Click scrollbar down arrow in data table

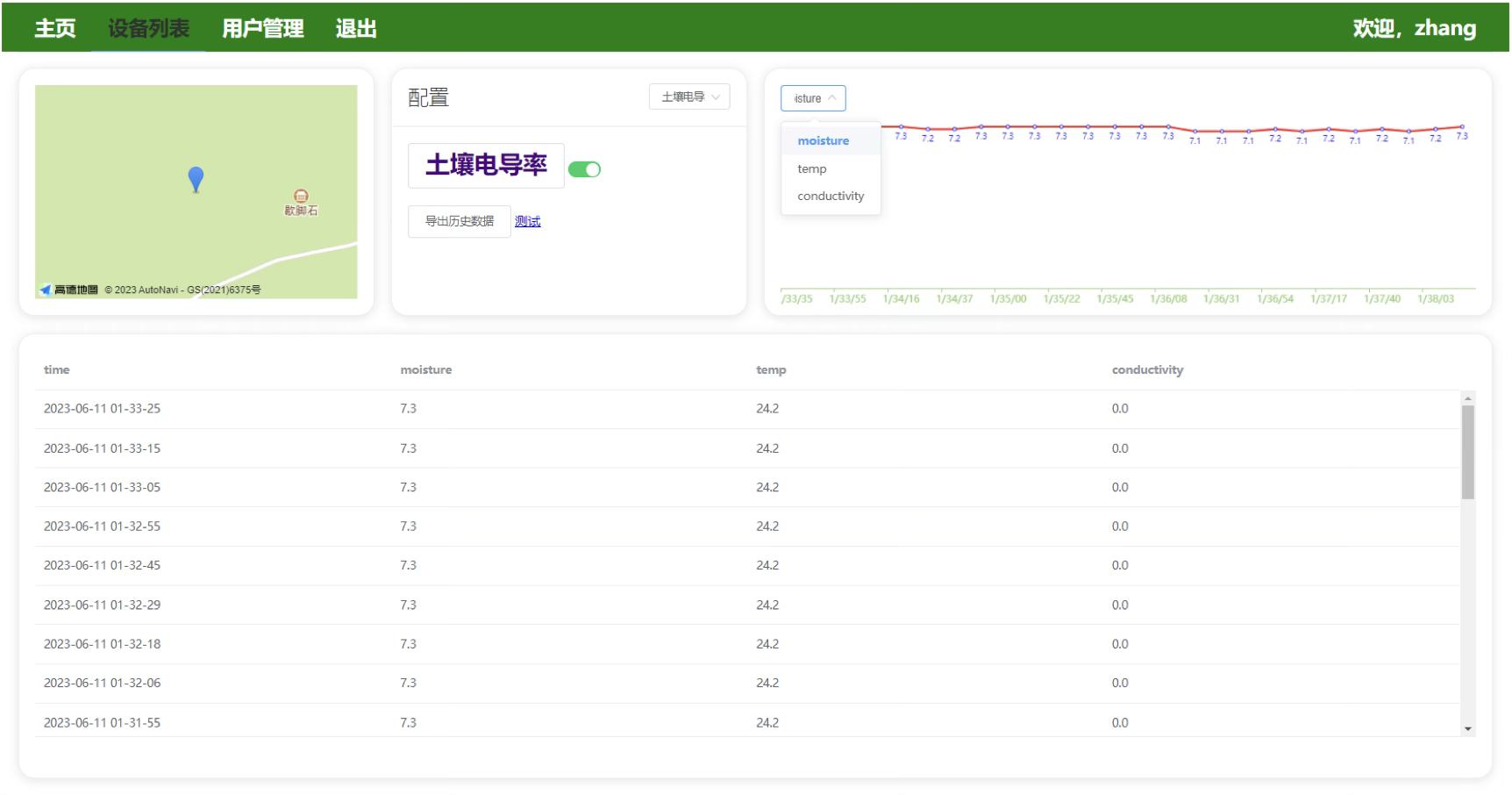coord(1467,729)
